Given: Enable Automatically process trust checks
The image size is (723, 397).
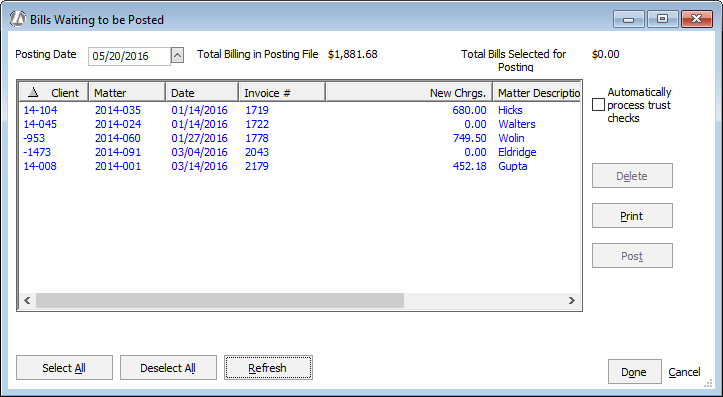Looking at the screenshot, I should click(x=598, y=105).
